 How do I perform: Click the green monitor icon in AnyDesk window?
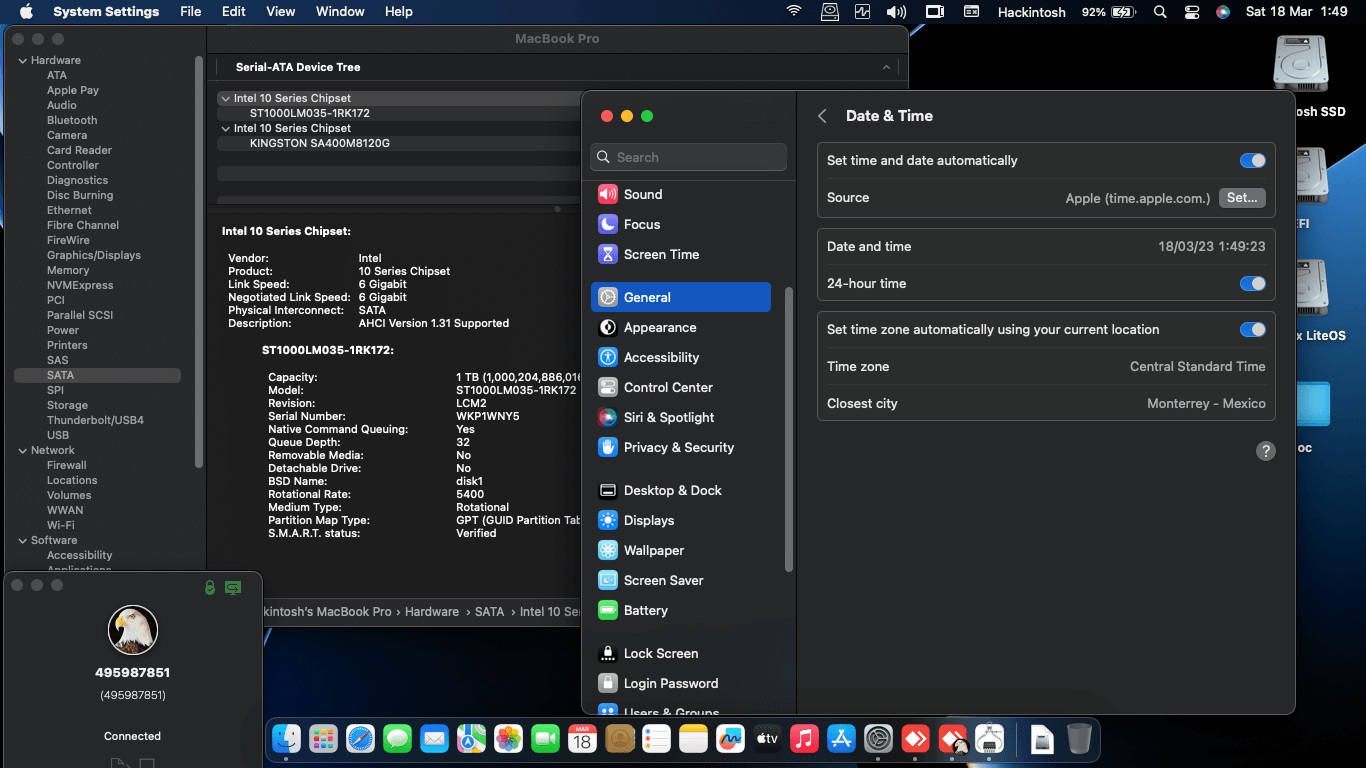pos(233,587)
